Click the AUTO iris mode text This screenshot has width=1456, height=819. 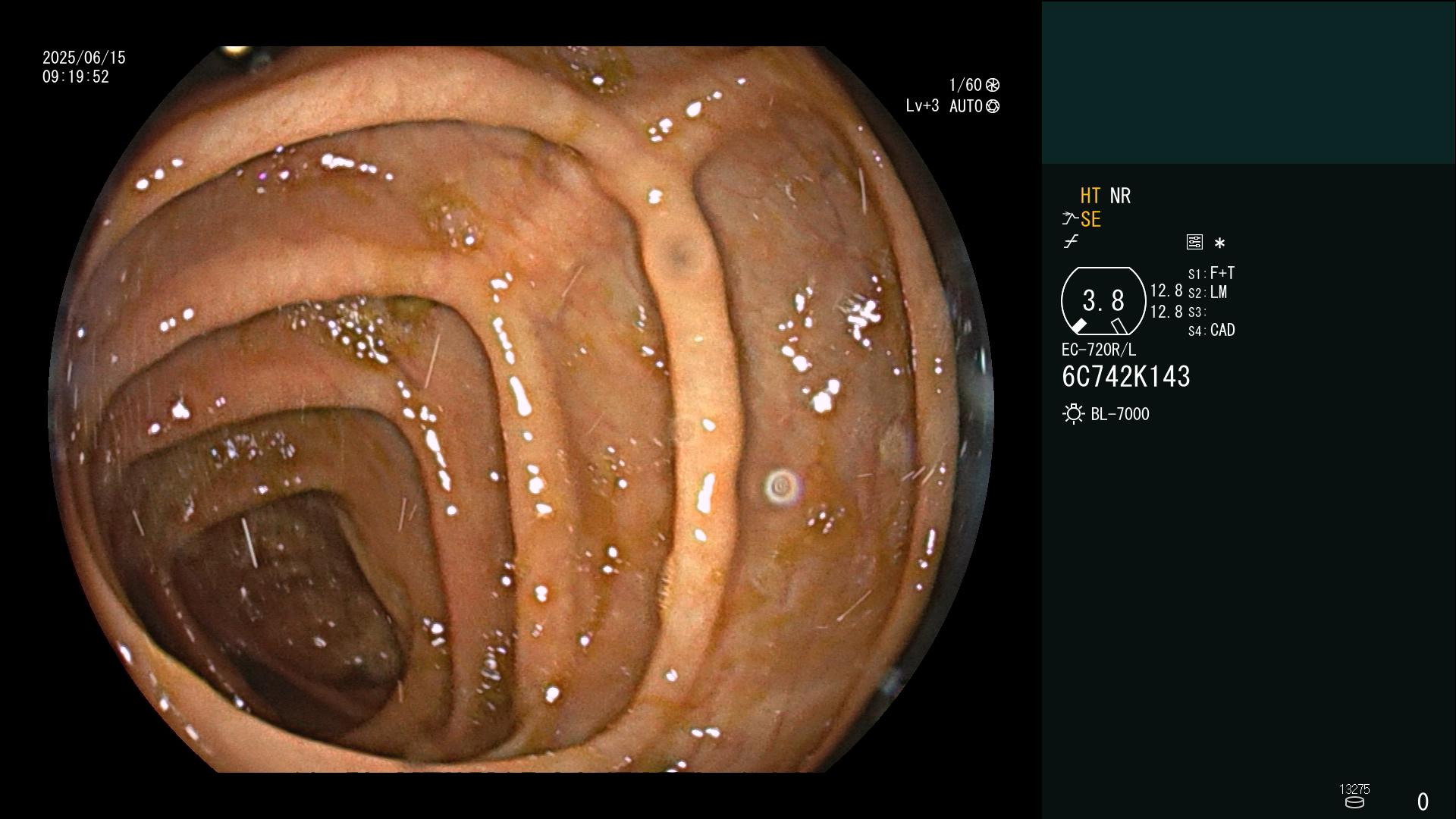(966, 106)
